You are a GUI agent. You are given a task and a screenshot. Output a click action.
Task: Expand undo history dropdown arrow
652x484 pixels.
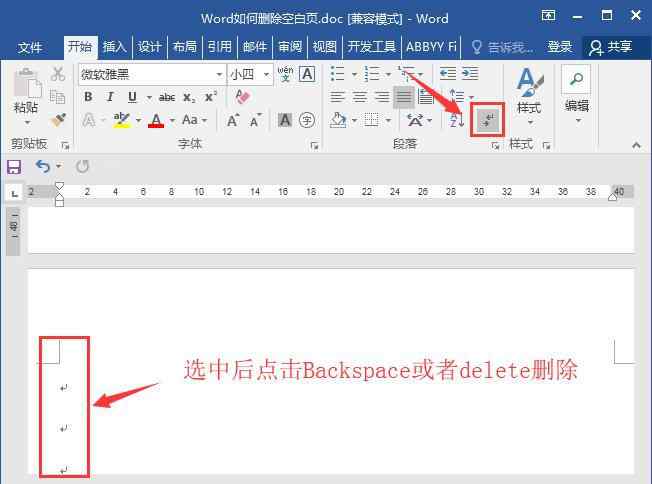point(59,166)
